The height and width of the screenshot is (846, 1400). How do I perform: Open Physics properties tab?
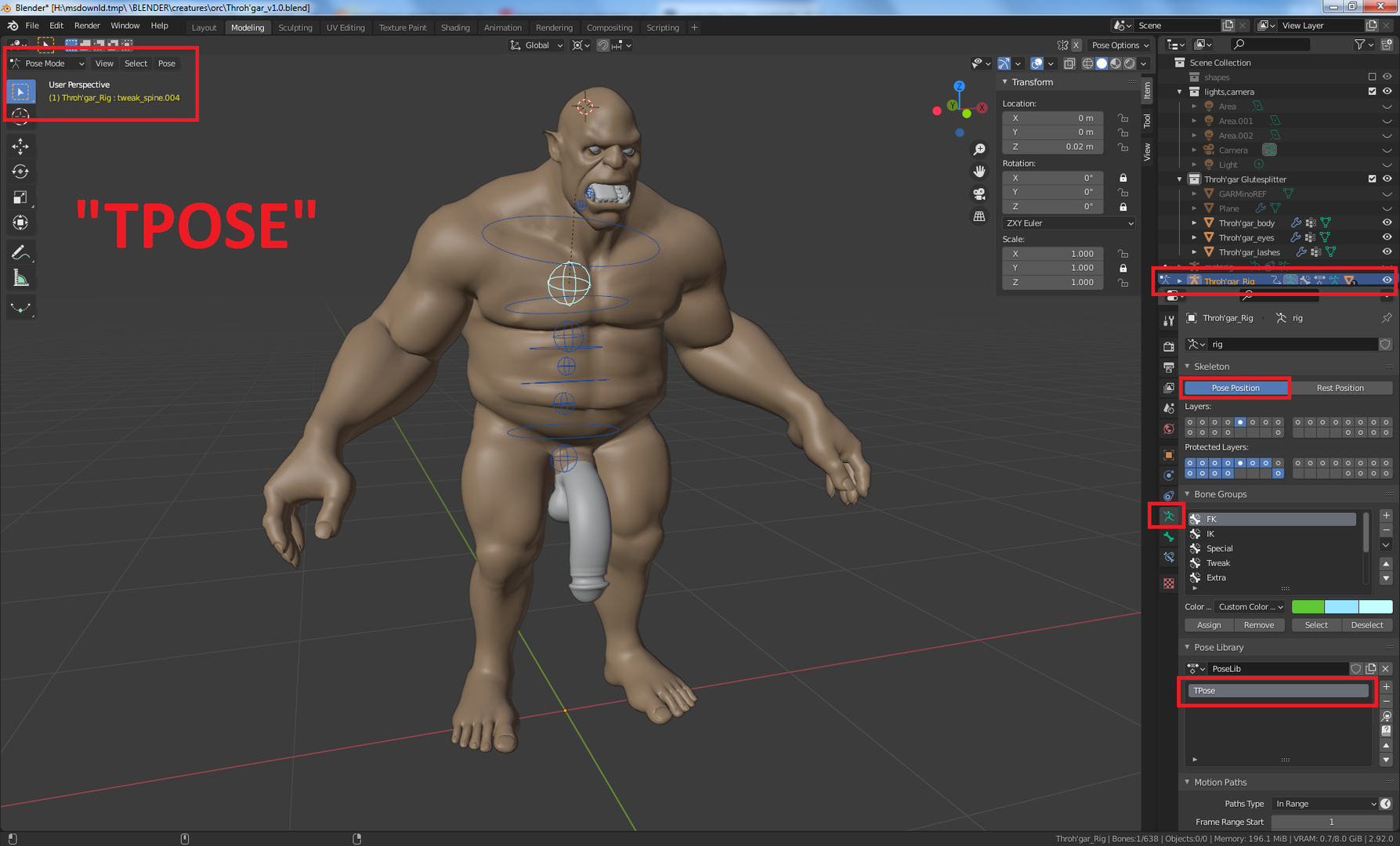click(x=1169, y=475)
